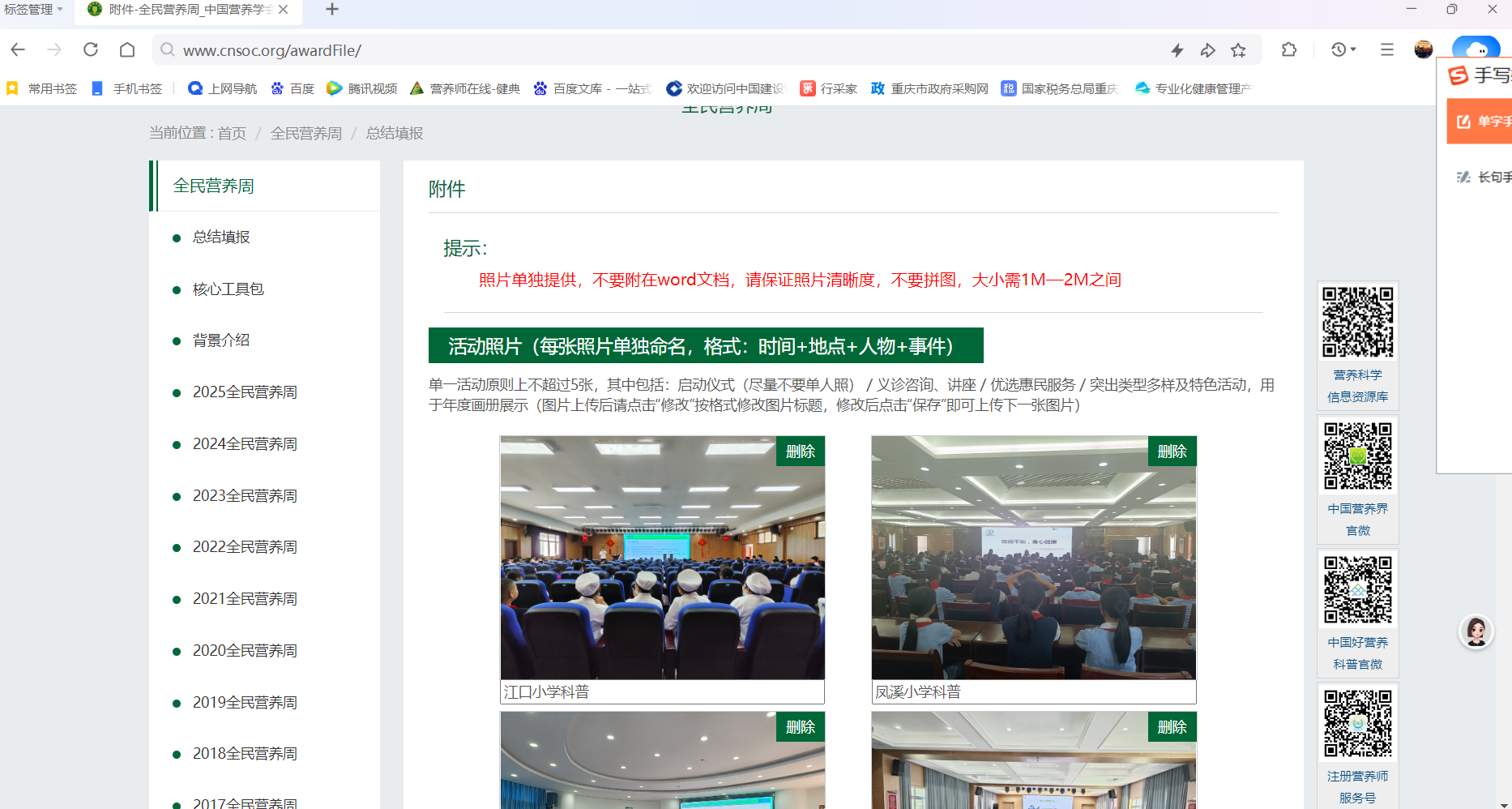Open the 百度 bookmark

[x=293, y=88]
